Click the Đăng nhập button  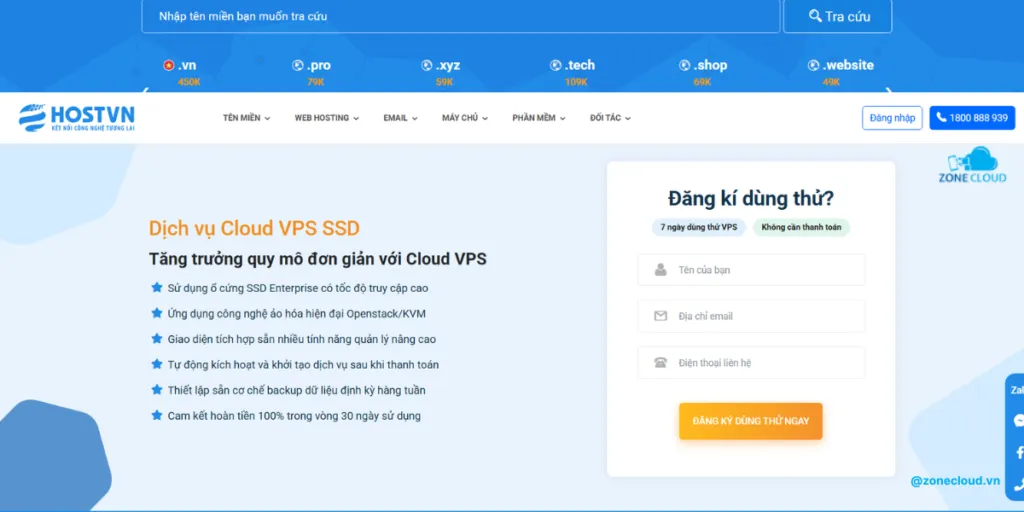tap(892, 118)
